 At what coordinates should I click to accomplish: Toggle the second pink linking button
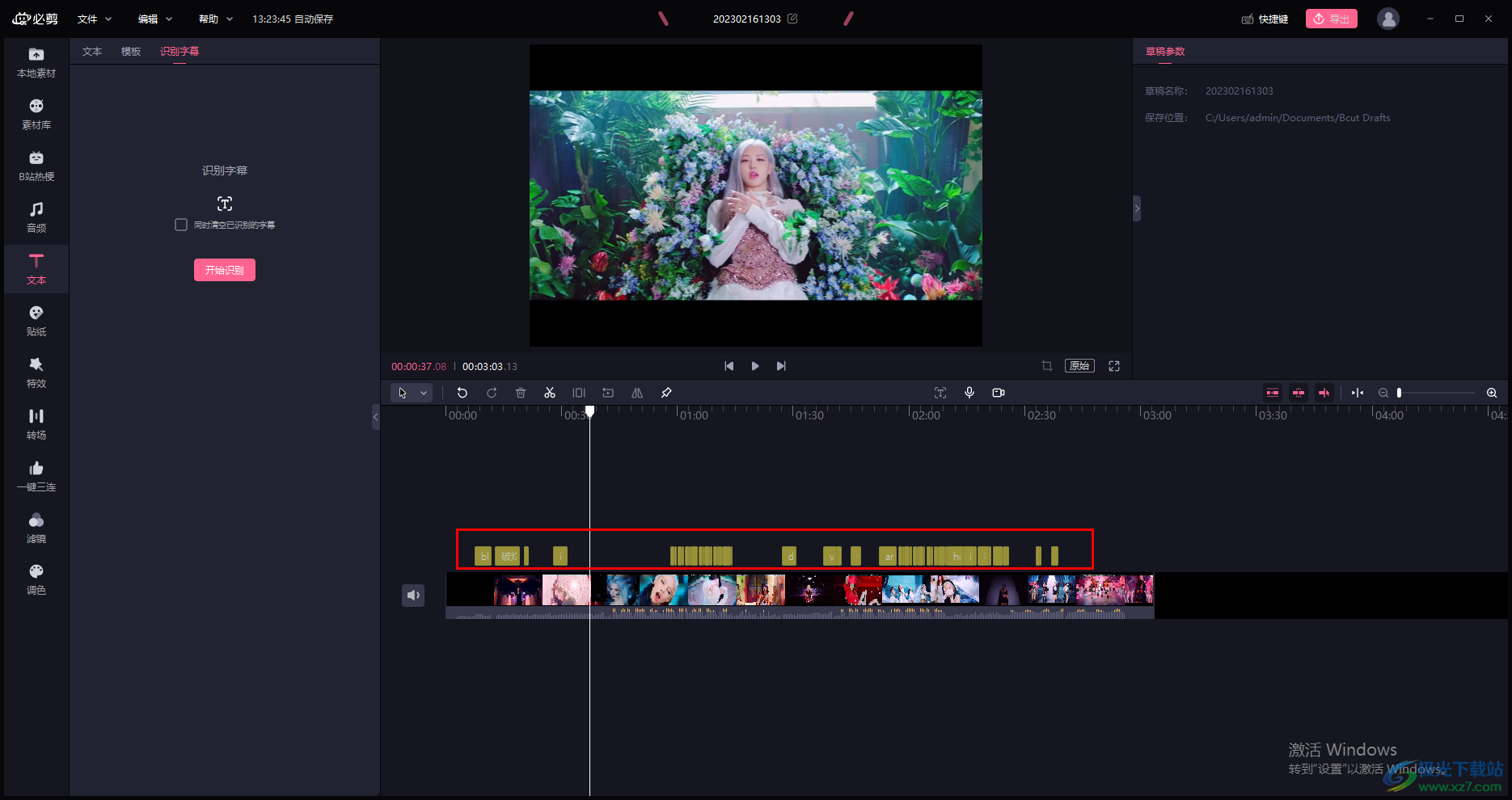pos(1299,393)
